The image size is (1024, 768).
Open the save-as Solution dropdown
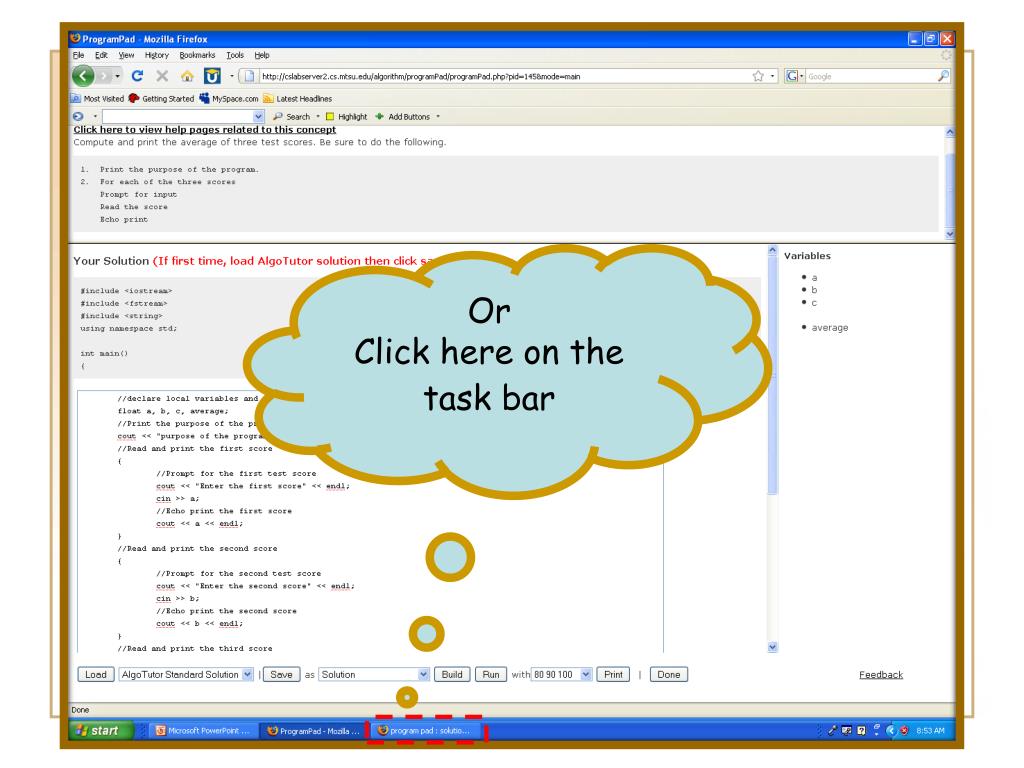pos(374,675)
